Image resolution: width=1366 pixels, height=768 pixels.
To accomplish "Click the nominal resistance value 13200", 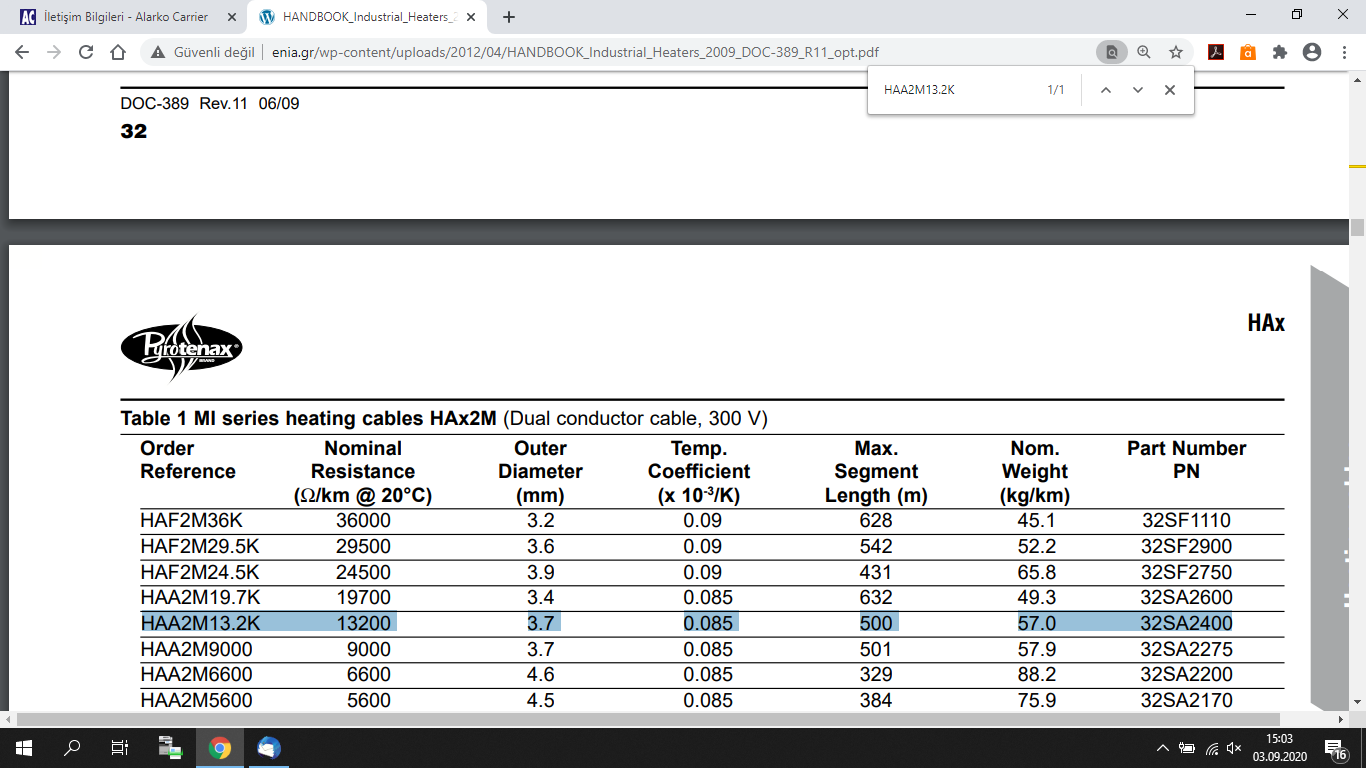I will (363, 624).
